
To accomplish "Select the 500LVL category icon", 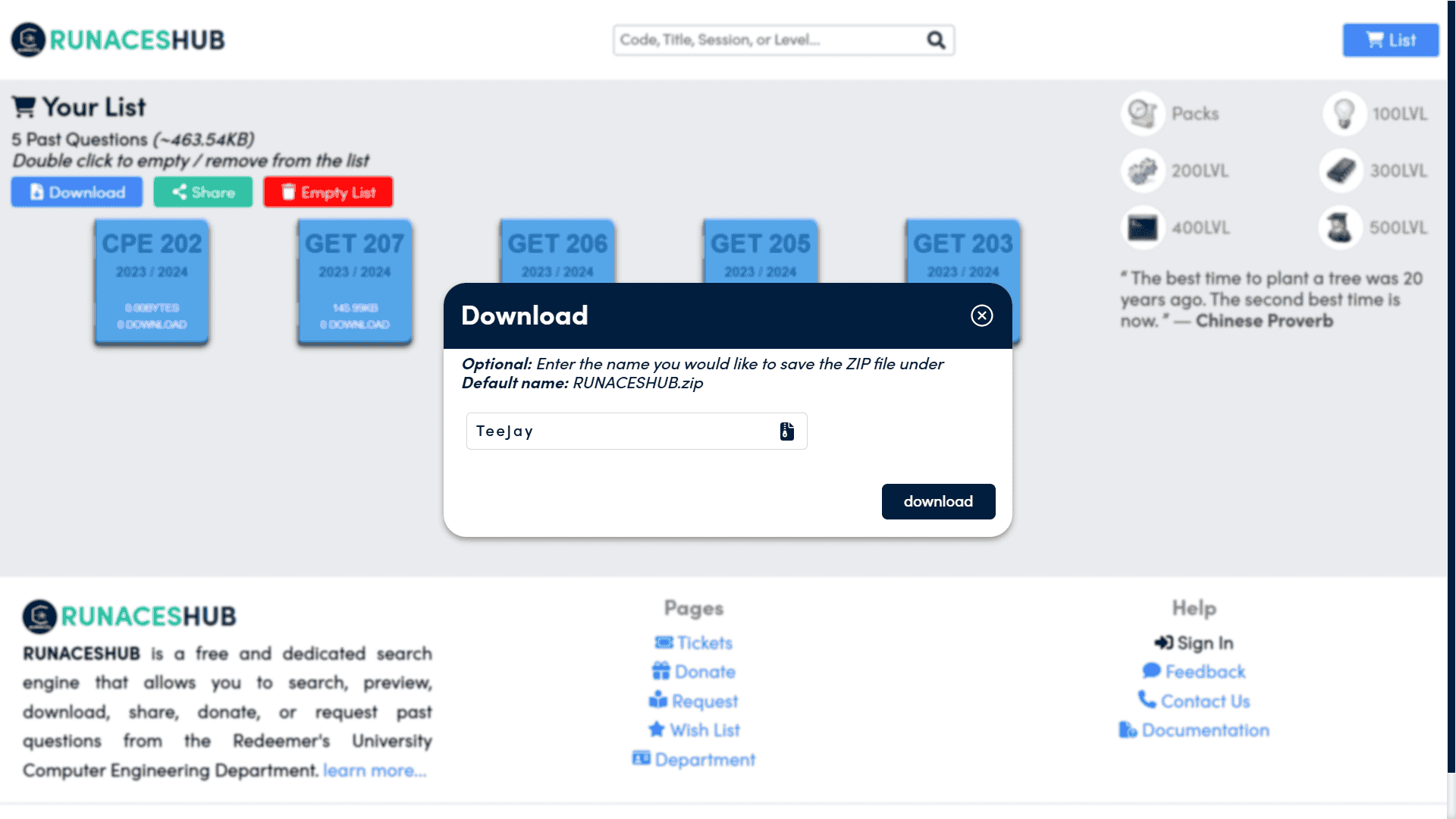I will pos(1341,227).
